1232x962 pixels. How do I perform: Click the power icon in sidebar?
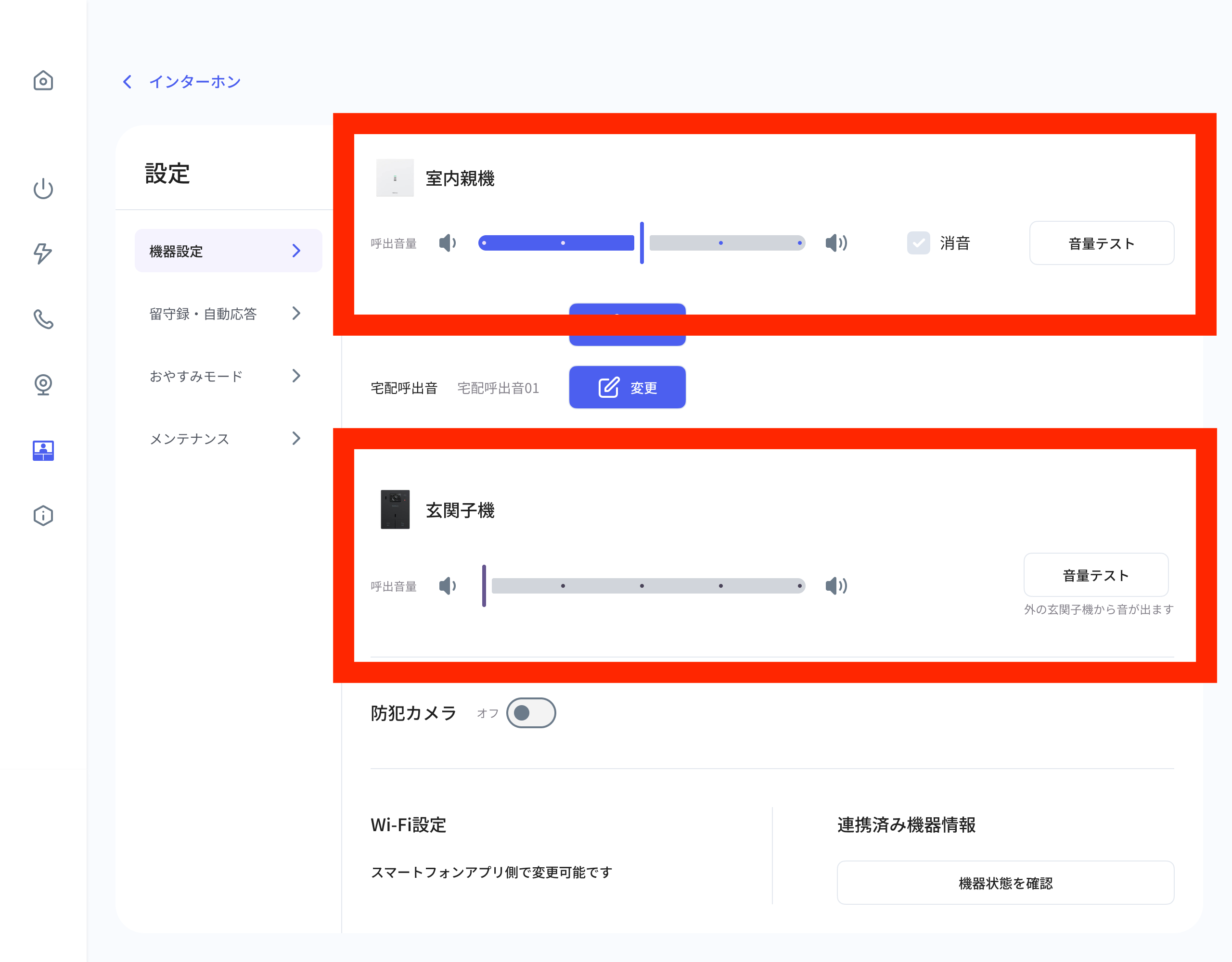click(x=43, y=189)
